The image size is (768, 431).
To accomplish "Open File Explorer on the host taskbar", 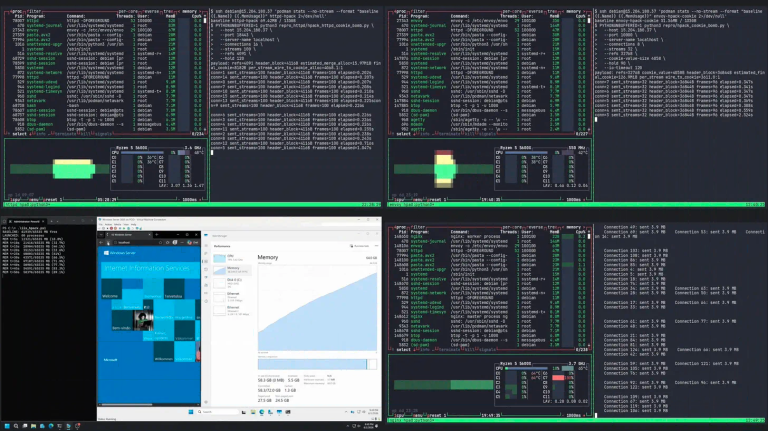I will tap(33, 426).
